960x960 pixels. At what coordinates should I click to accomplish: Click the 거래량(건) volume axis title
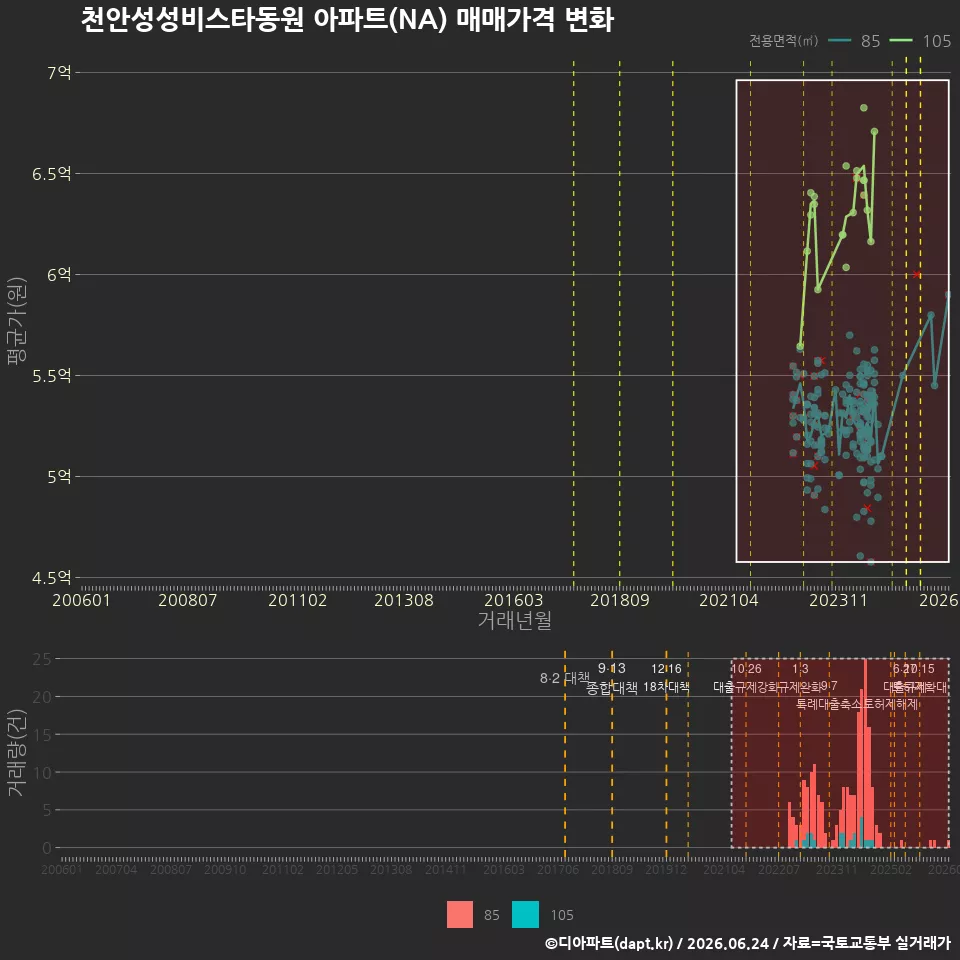pyautogui.click(x=17, y=753)
